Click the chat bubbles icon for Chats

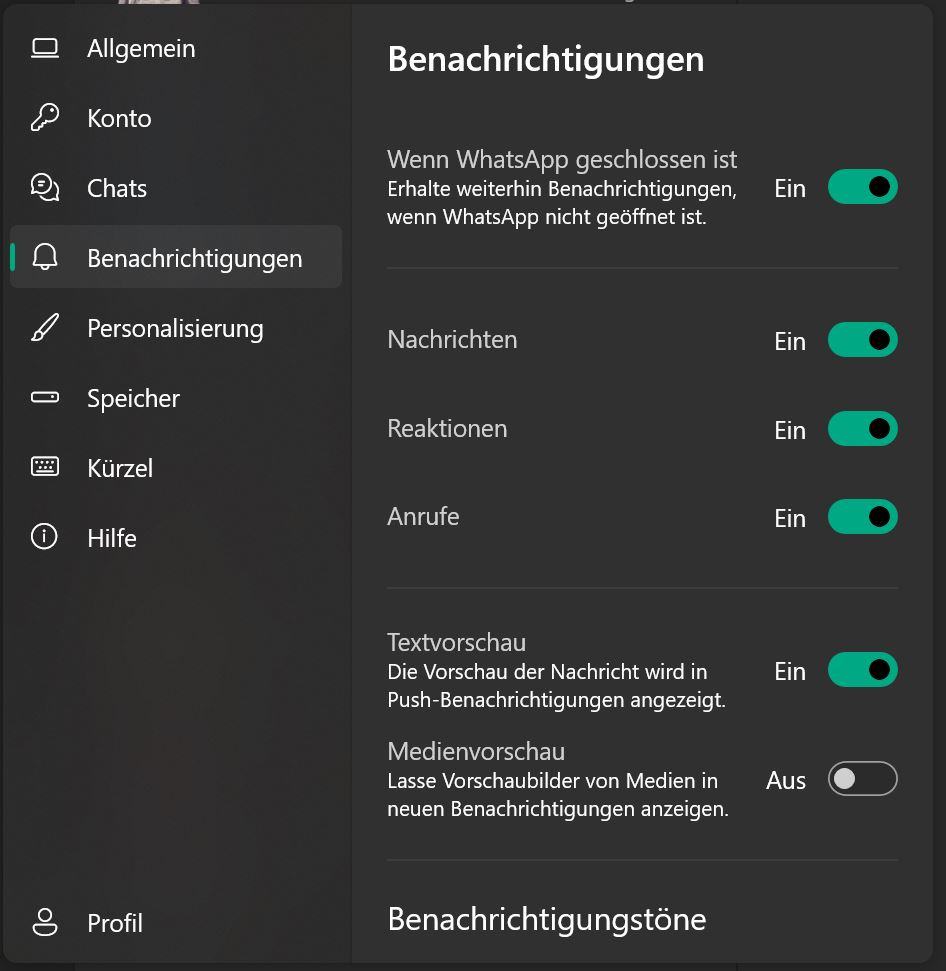point(45,188)
